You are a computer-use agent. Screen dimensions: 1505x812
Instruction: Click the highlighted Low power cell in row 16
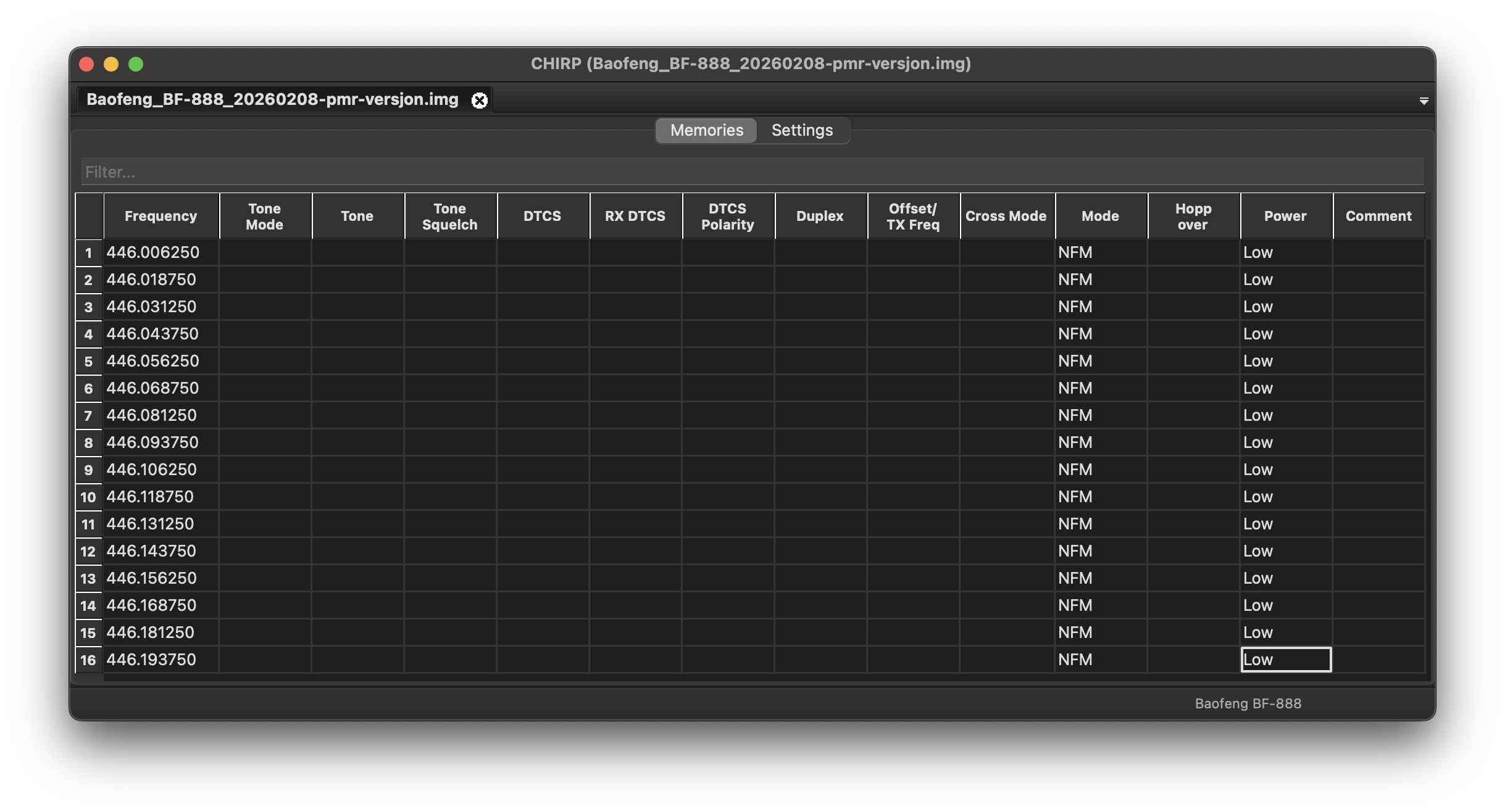(x=1285, y=660)
